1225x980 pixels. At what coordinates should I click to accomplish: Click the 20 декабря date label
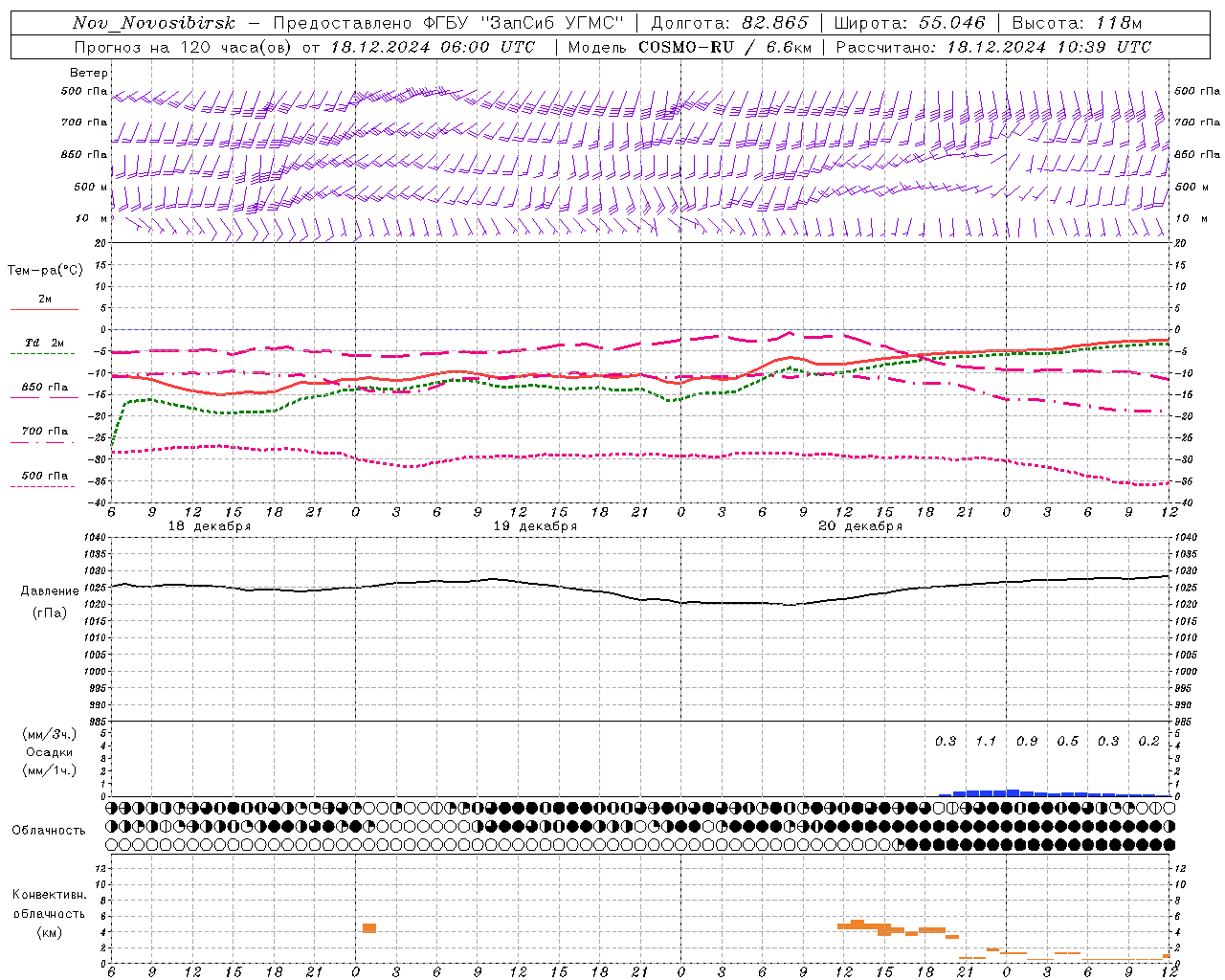point(860,526)
